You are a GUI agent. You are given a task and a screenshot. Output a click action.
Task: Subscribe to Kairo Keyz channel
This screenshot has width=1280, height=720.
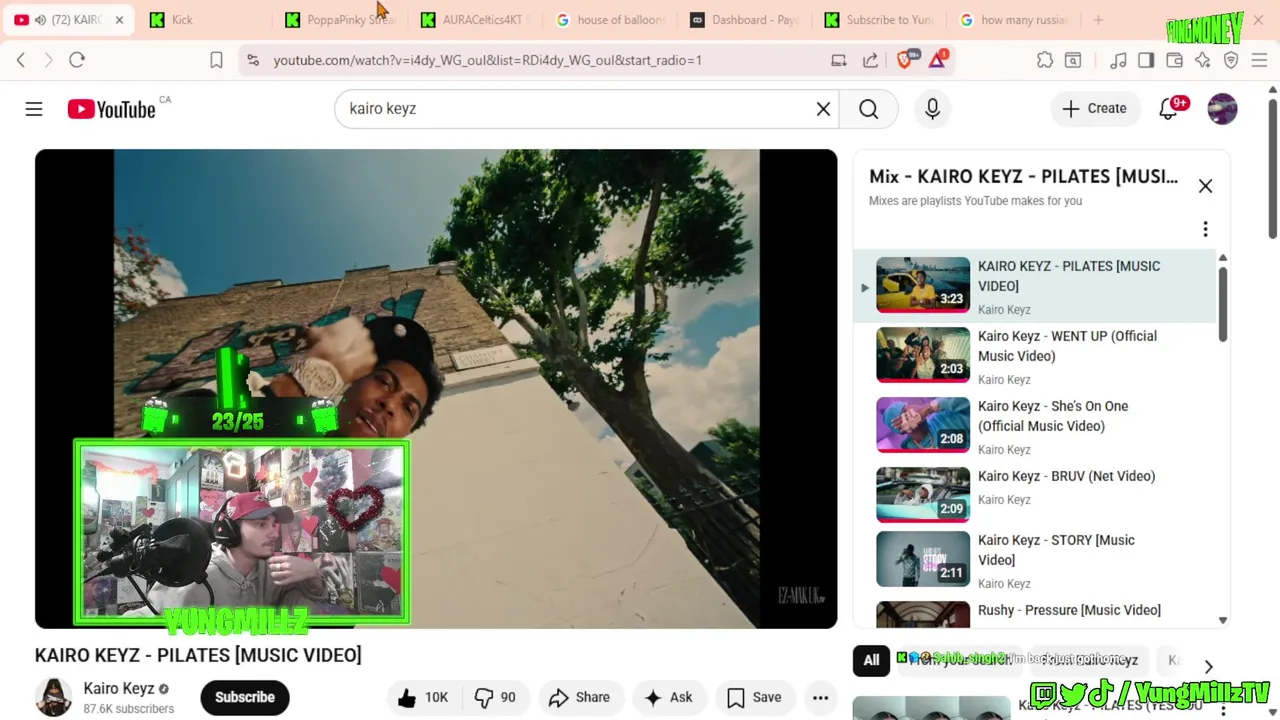click(245, 698)
